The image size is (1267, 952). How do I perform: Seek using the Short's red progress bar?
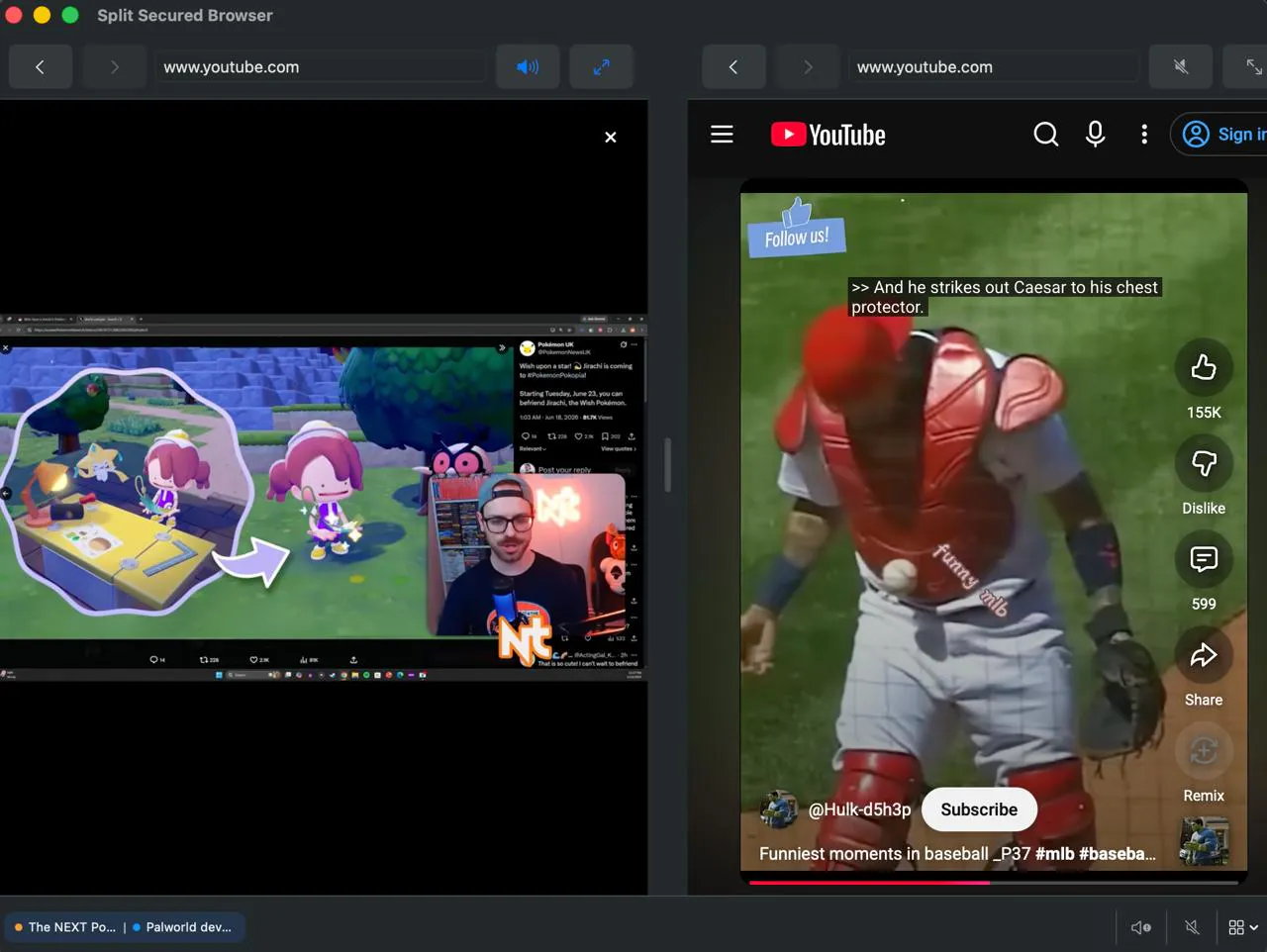tap(994, 882)
